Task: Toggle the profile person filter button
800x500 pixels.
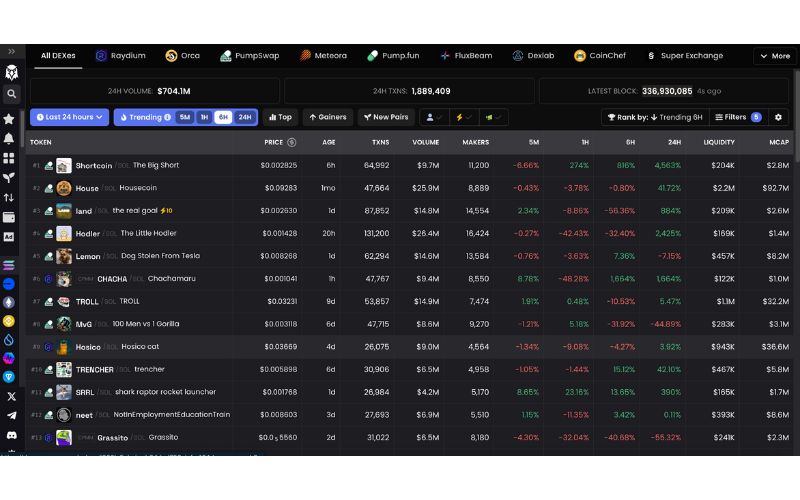Action: (x=434, y=117)
